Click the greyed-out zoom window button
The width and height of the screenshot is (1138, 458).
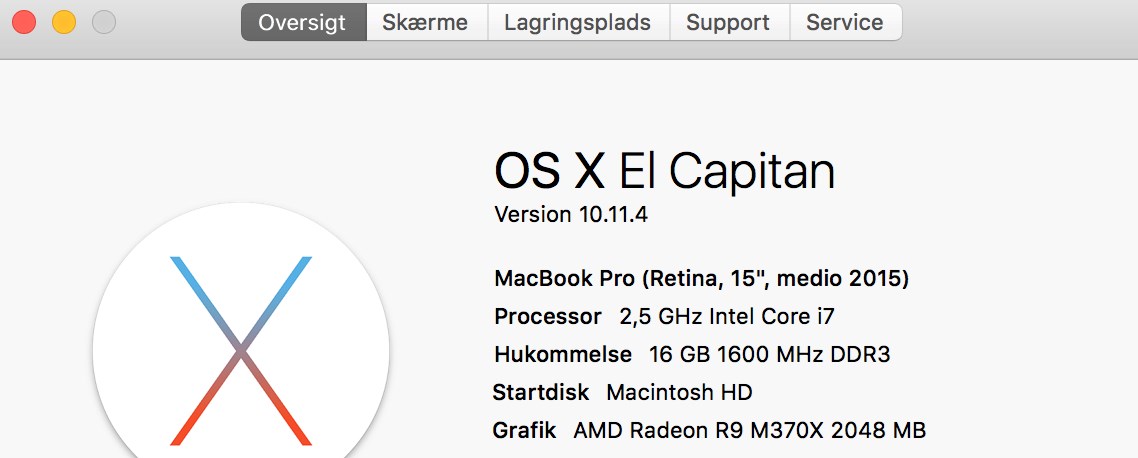click(x=104, y=23)
